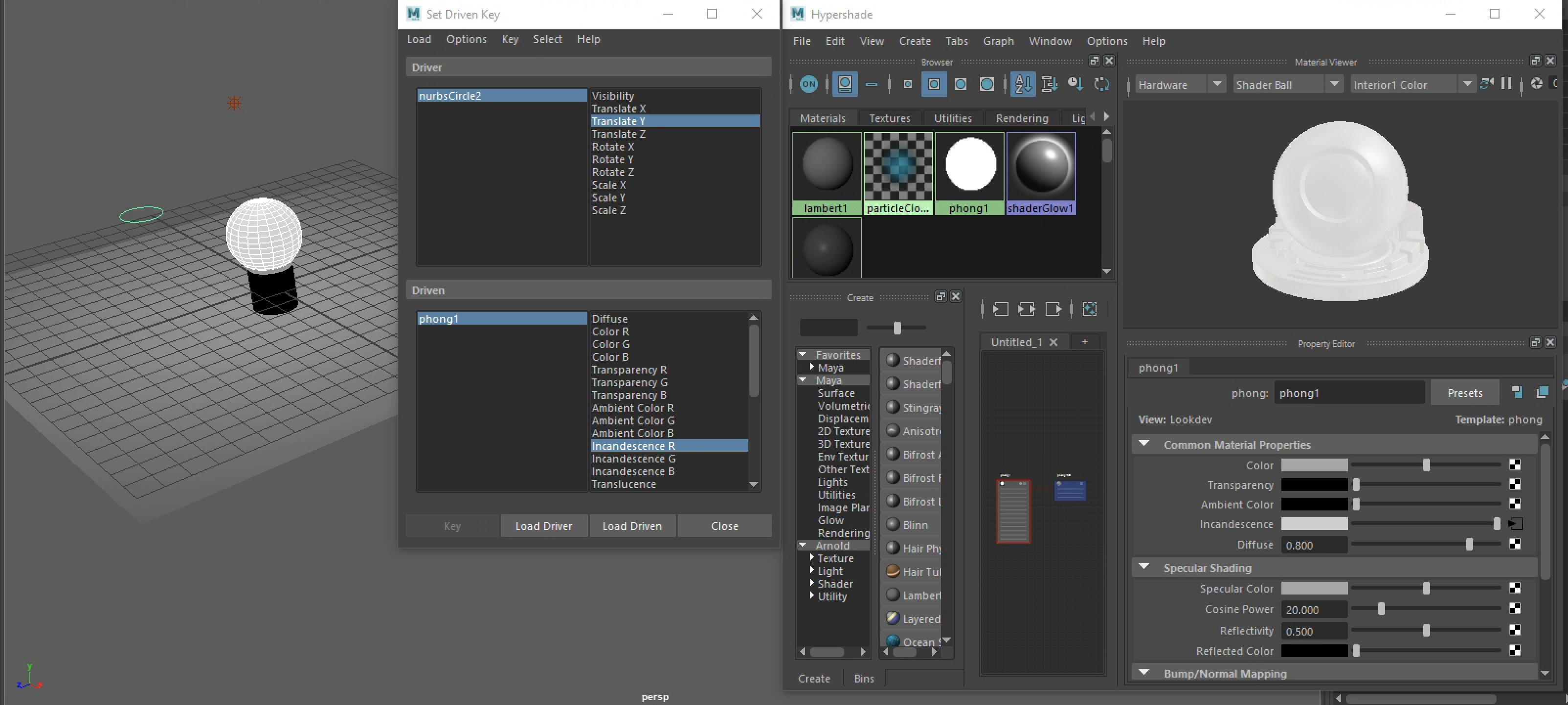Collapse Common Material Properties section
This screenshot has width=1568, height=705.
(1144, 444)
